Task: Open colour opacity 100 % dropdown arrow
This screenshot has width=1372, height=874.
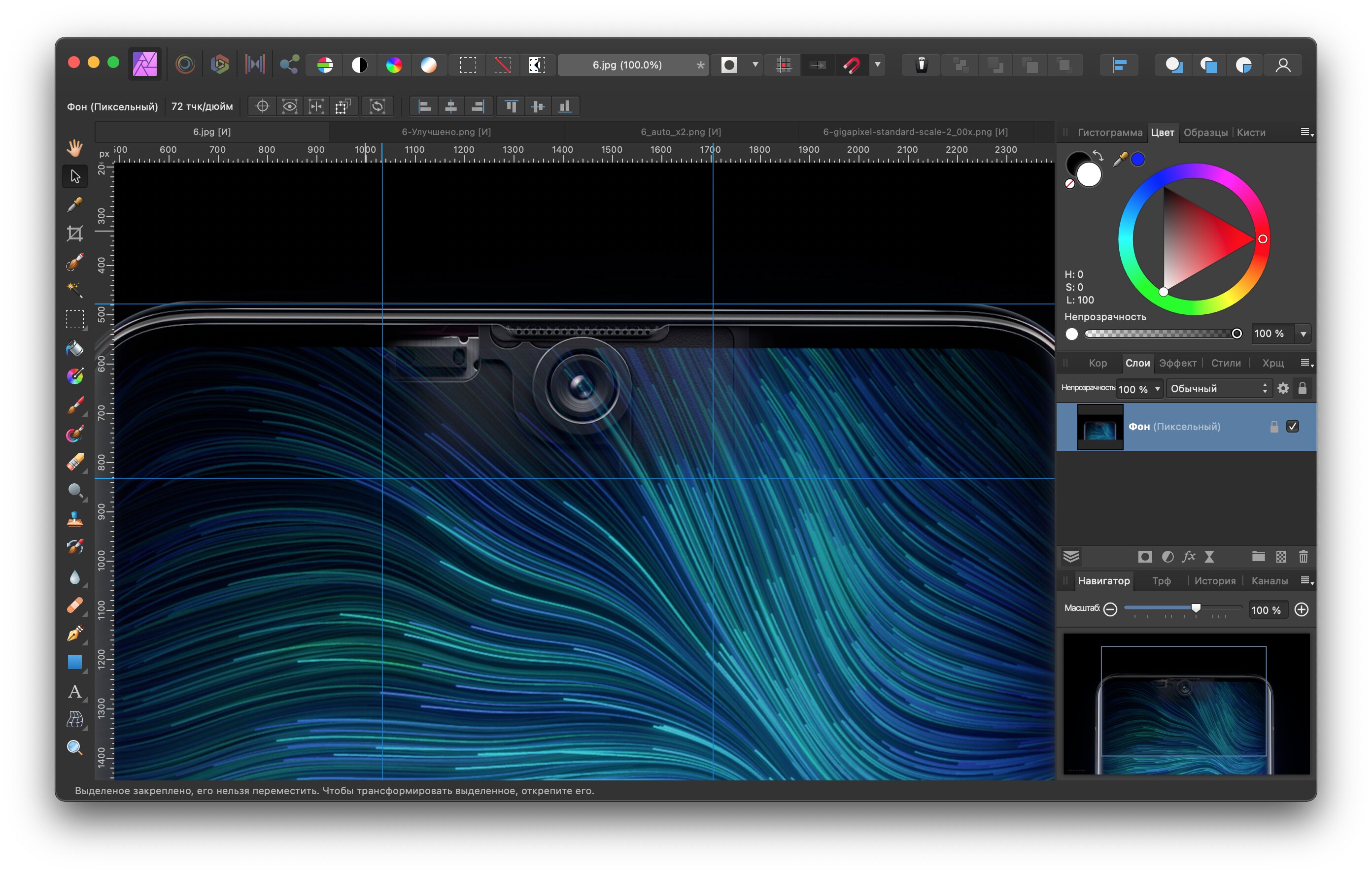Action: (1303, 334)
